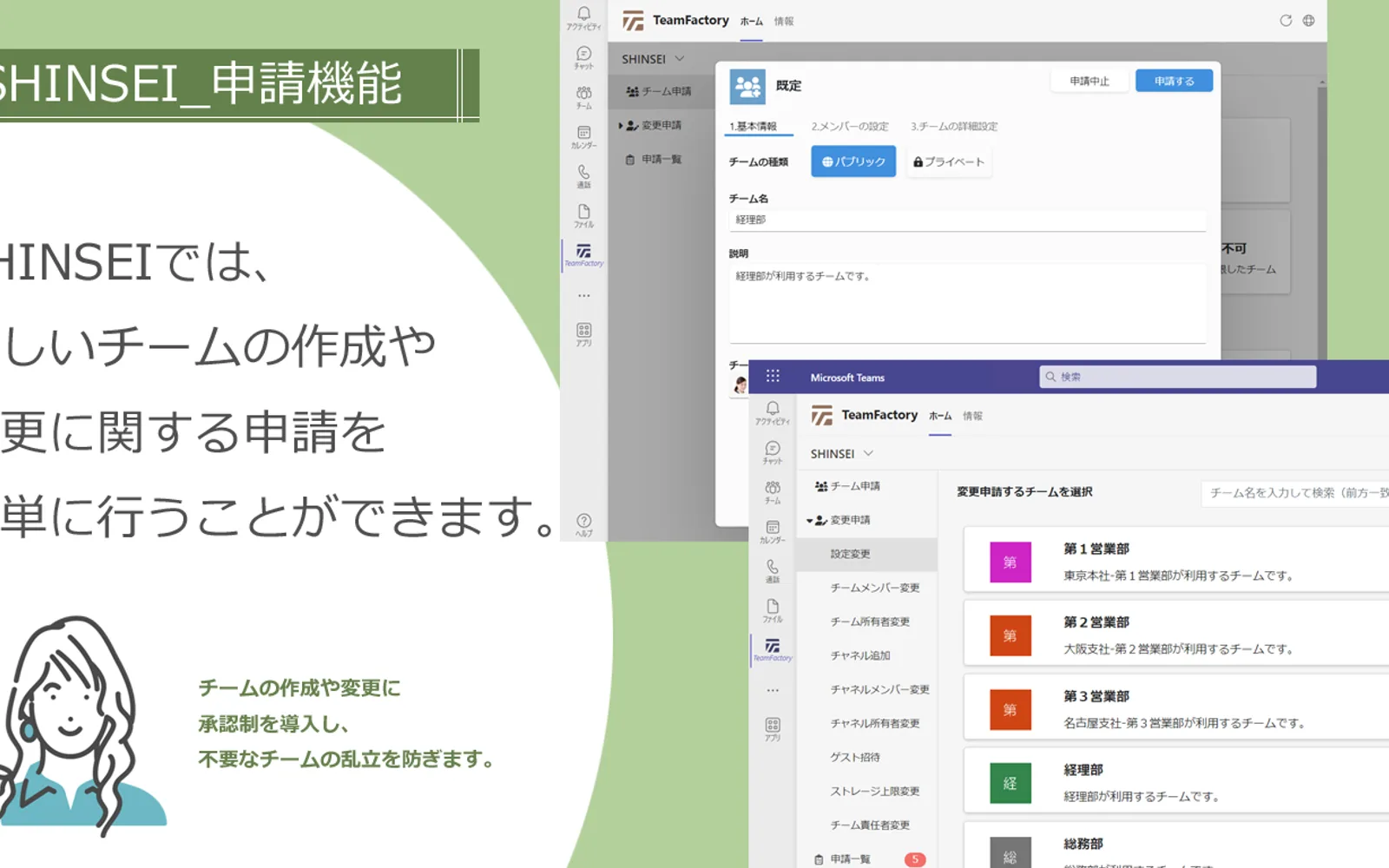1389x868 pixels.
Task: Select TeamFactory app in front Teams sidebar
Action: [773, 650]
